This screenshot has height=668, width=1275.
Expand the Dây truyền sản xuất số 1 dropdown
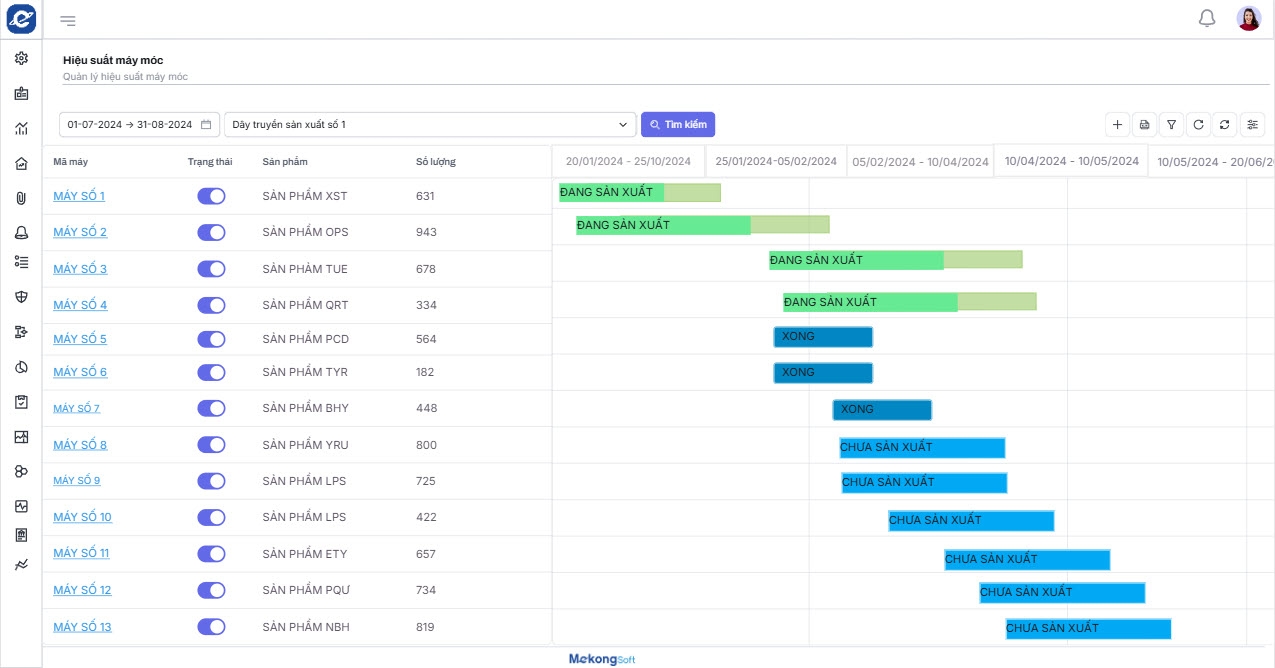click(x=430, y=125)
